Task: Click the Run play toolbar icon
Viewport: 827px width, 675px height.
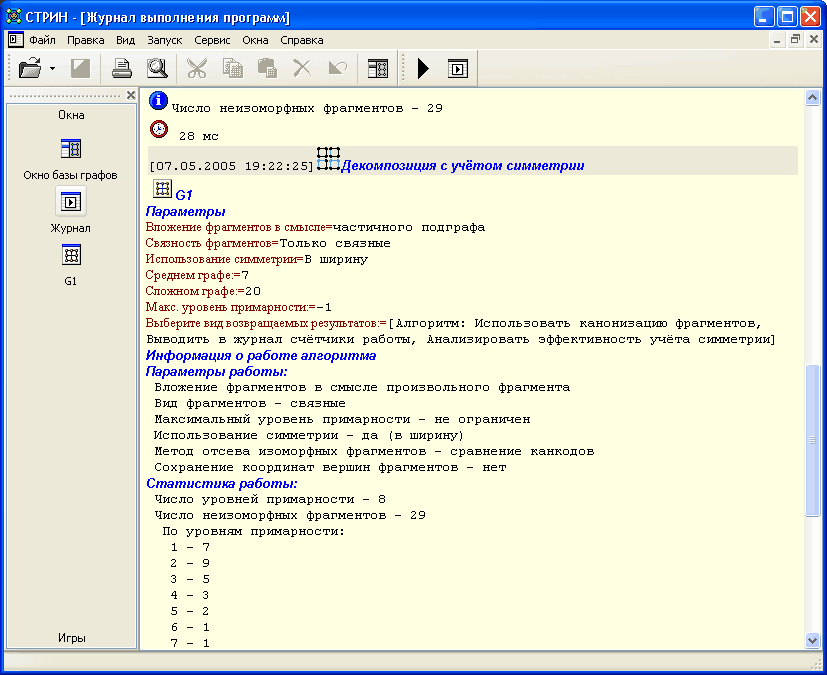Action: pyautogui.click(x=423, y=69)
